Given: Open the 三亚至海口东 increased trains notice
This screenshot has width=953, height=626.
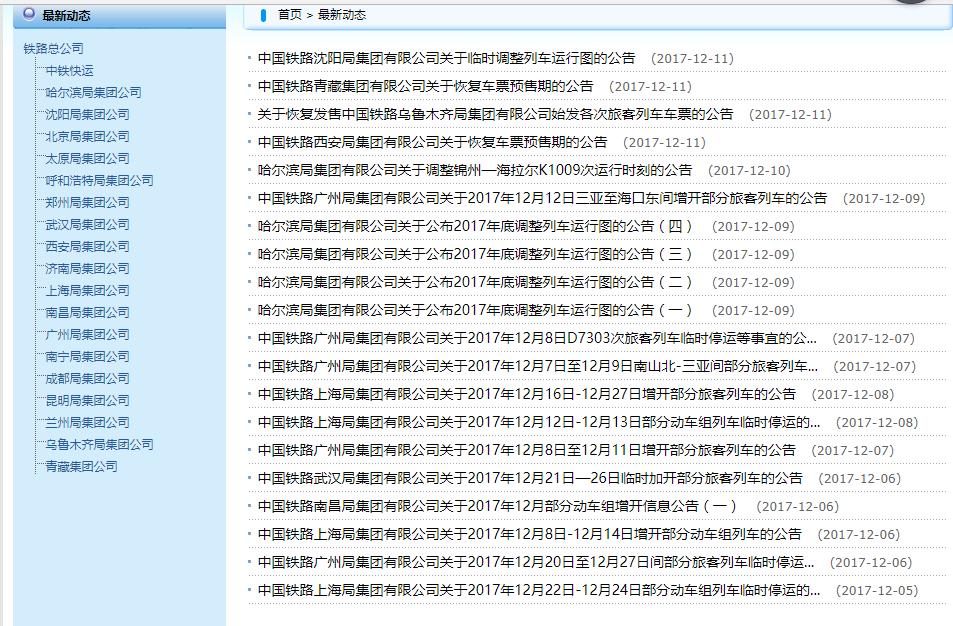Looking at the screenshot, I should click(545, 198).
